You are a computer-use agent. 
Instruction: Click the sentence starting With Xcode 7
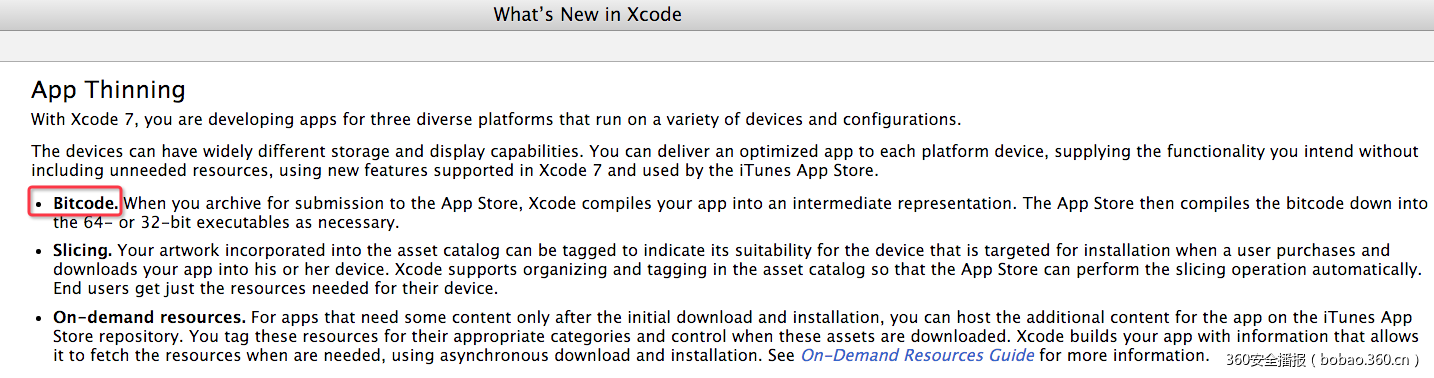(x=496, y=119)
